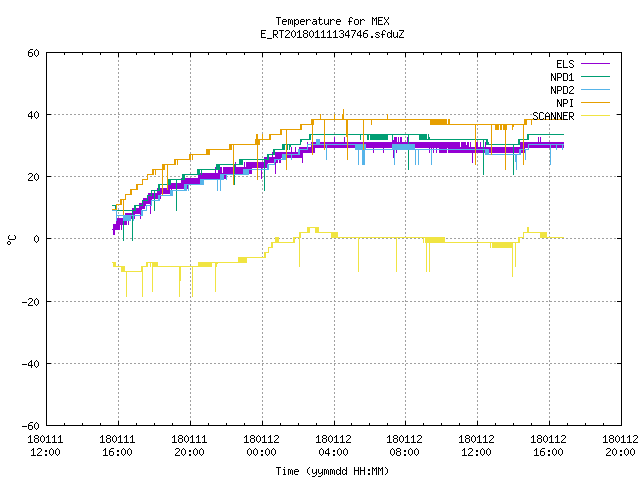This screenshot has height=480, width=640.
Task: Click the SCANNER legend label
Action: pyautogui.click(x=553, y=116)
